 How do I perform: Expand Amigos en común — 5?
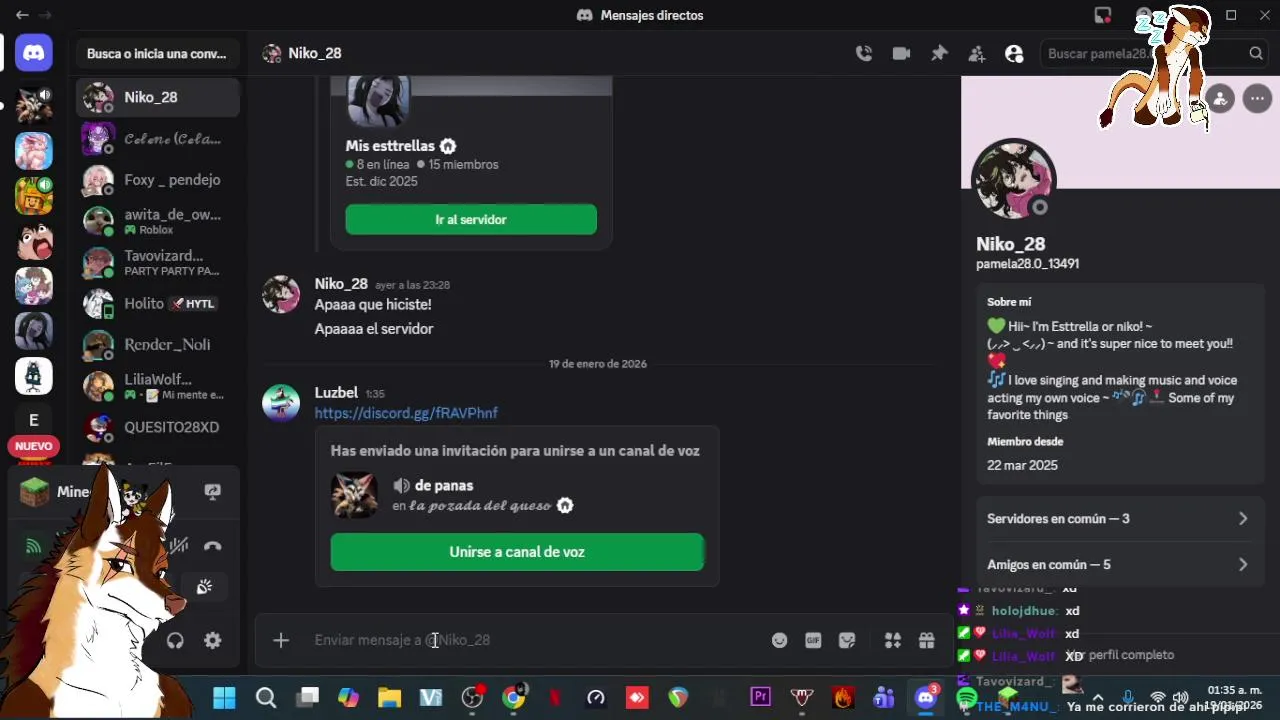pos(1118,565)
